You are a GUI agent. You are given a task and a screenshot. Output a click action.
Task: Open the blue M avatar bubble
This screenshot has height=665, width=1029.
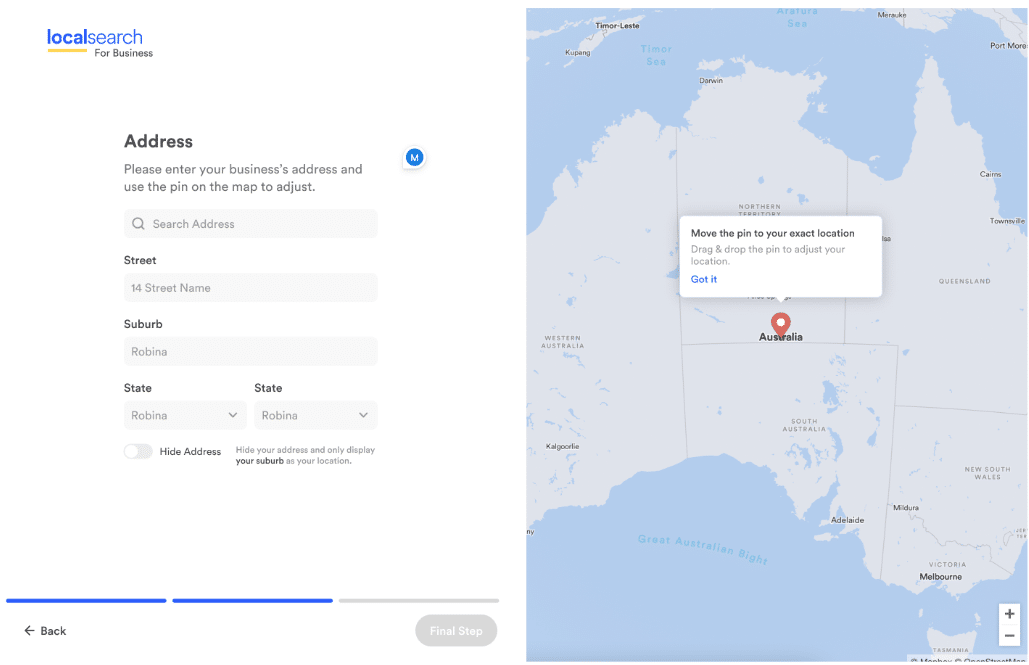pos(413,157)
